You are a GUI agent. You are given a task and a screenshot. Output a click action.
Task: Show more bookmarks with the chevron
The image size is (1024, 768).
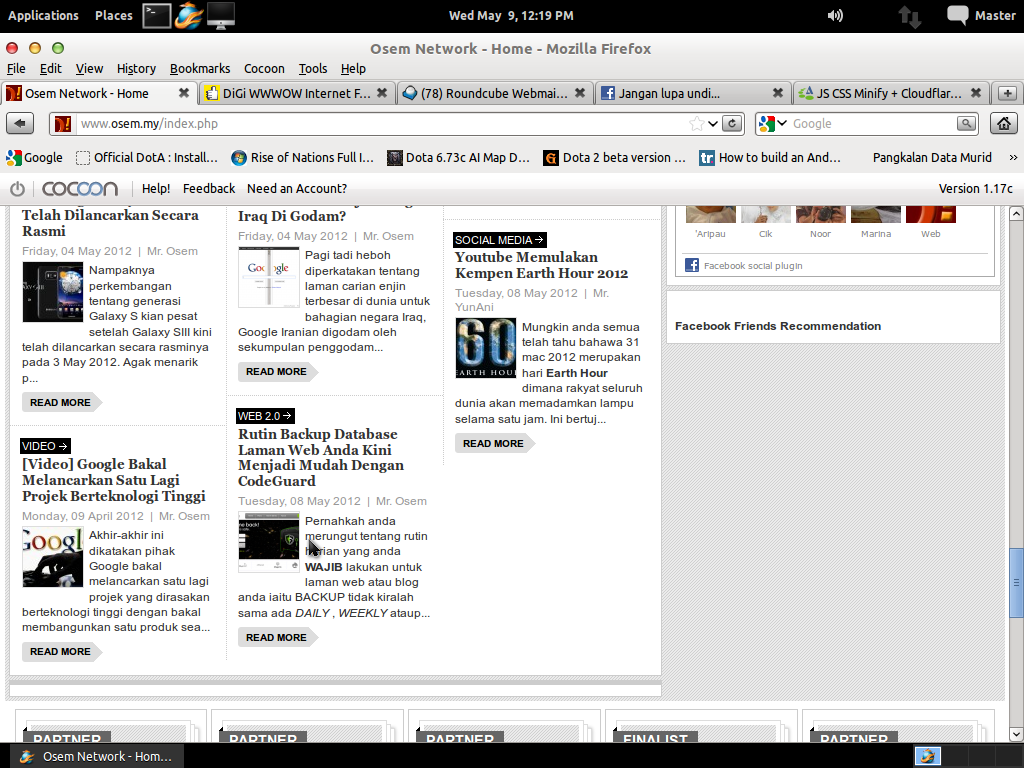tap(1013, 157)
